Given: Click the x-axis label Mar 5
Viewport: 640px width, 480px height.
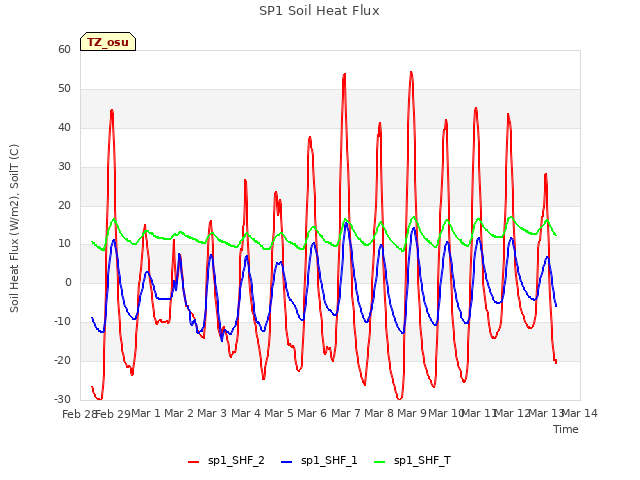Looking at the screenshot, I should coord(279,413).
